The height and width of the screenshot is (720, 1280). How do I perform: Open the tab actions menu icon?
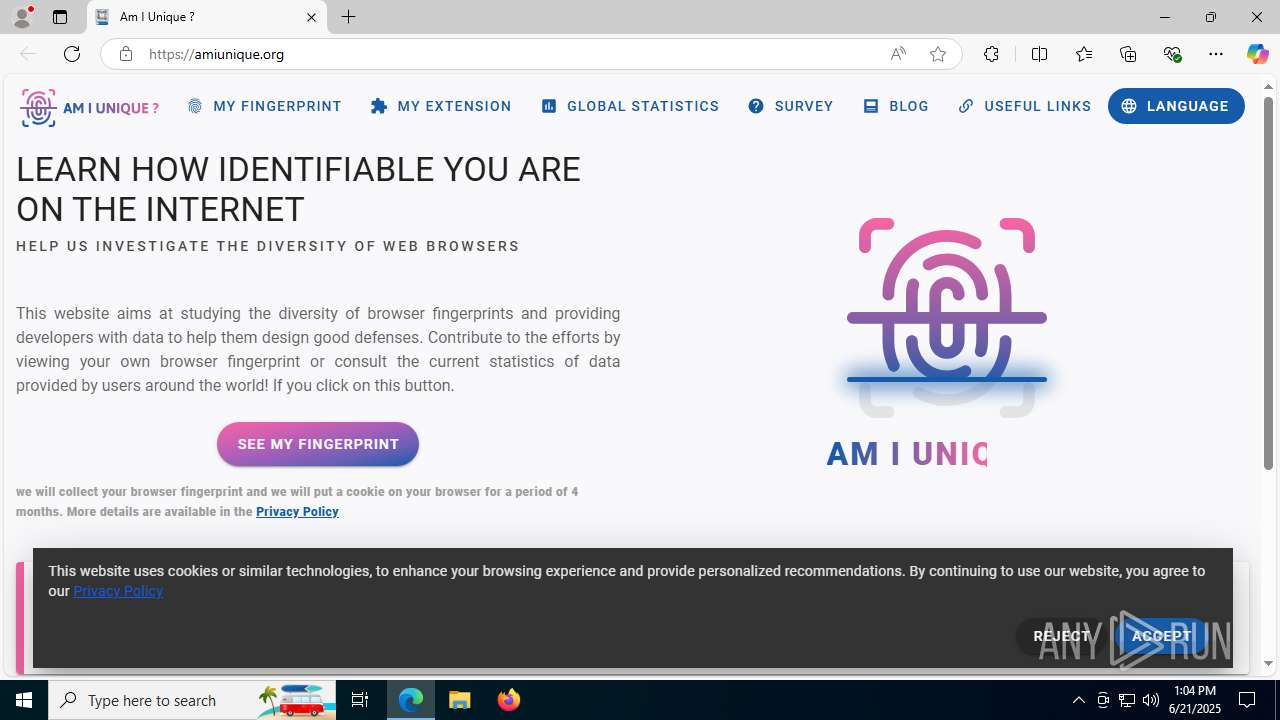coord(60,17)
